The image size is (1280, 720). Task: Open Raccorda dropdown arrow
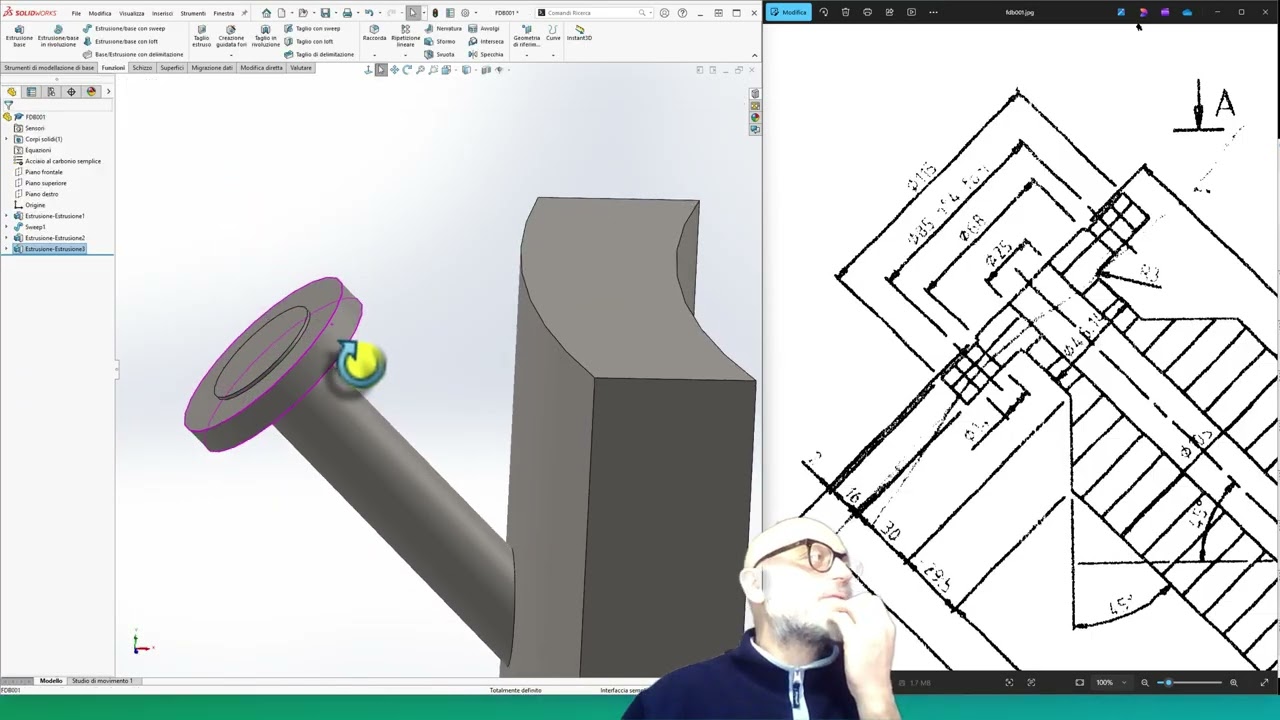point(374,54)
